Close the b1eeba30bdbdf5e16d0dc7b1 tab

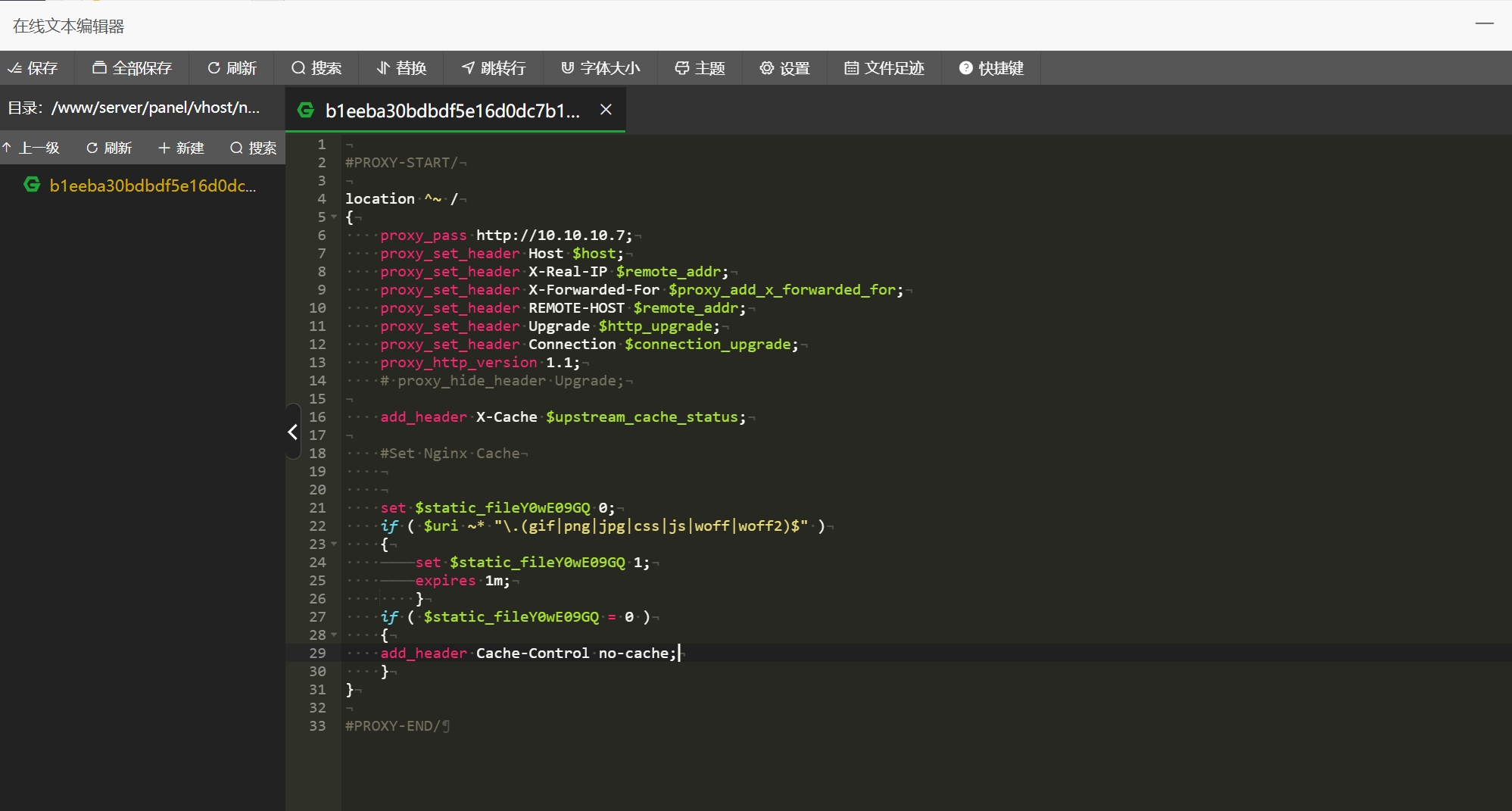pyautogui.click(x=606, y=110)
